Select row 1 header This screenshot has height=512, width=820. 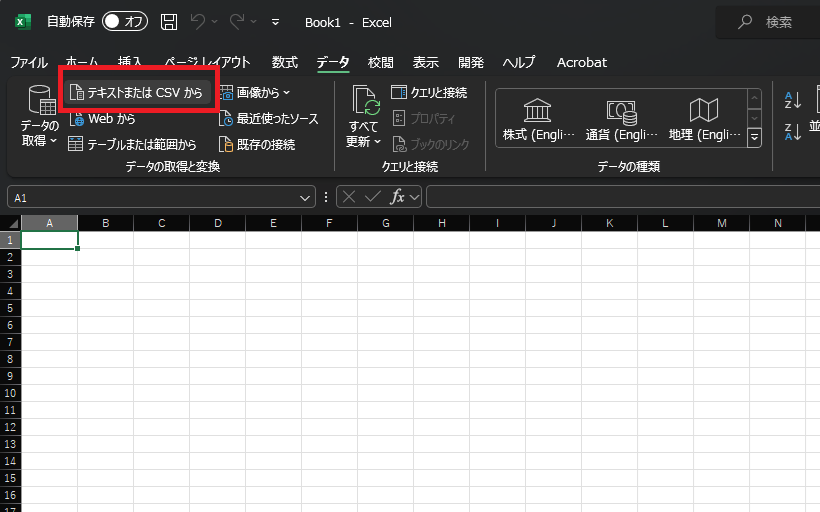tap(10, 240)
